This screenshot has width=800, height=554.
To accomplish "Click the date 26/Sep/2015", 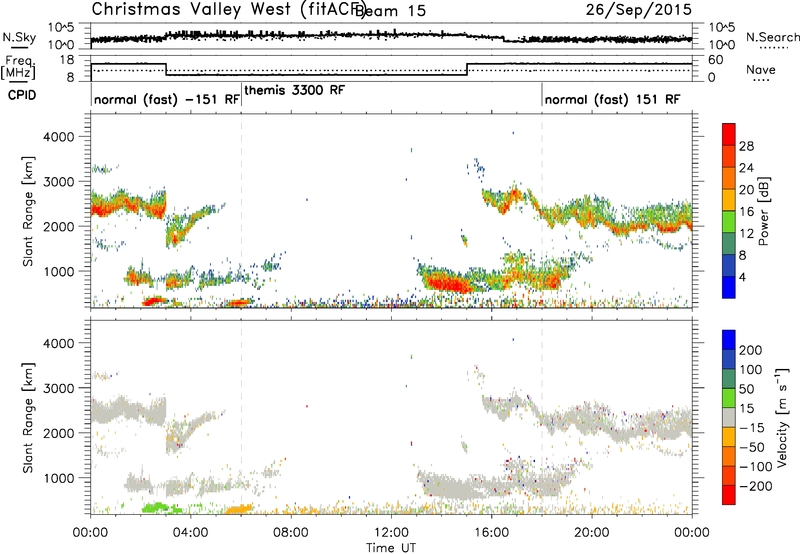I will pyautogui.click(x=639, y=9).
